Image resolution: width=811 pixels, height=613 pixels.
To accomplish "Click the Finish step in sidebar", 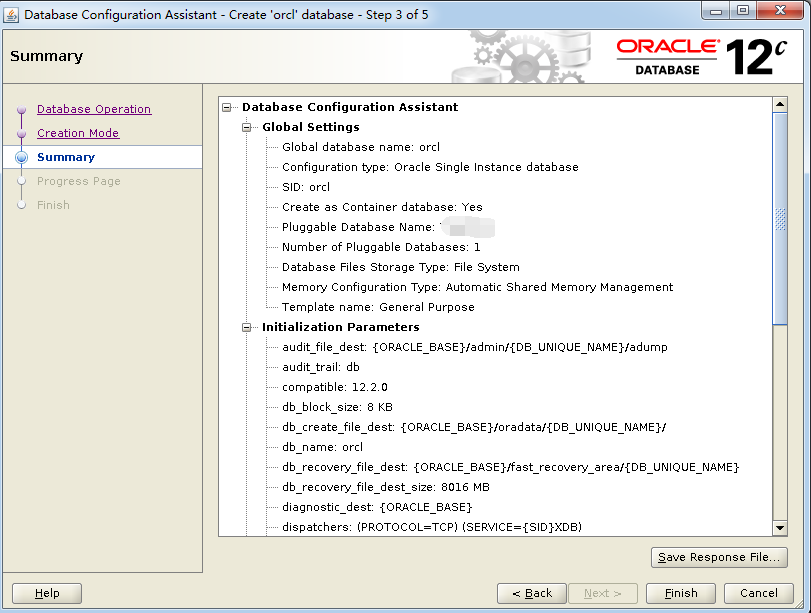I will tap(53, 205).
